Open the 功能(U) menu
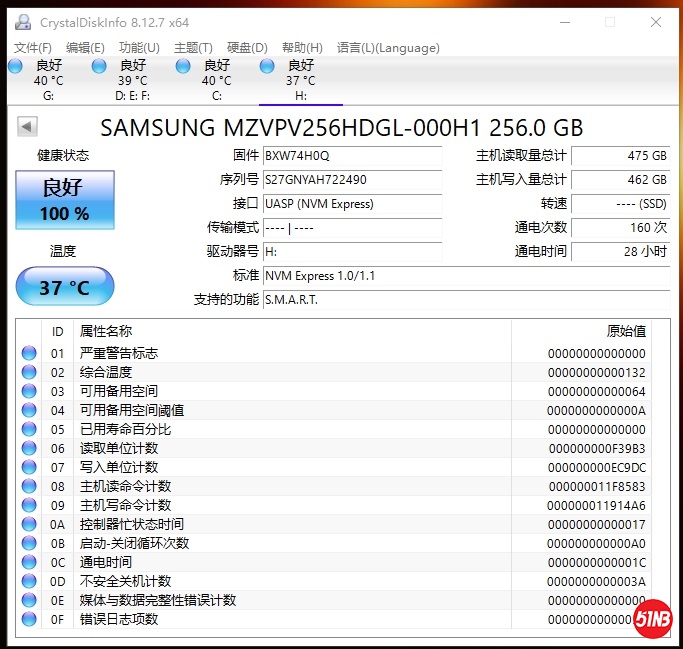The height and width of the screenshot is (649, 683). point(138,47)
